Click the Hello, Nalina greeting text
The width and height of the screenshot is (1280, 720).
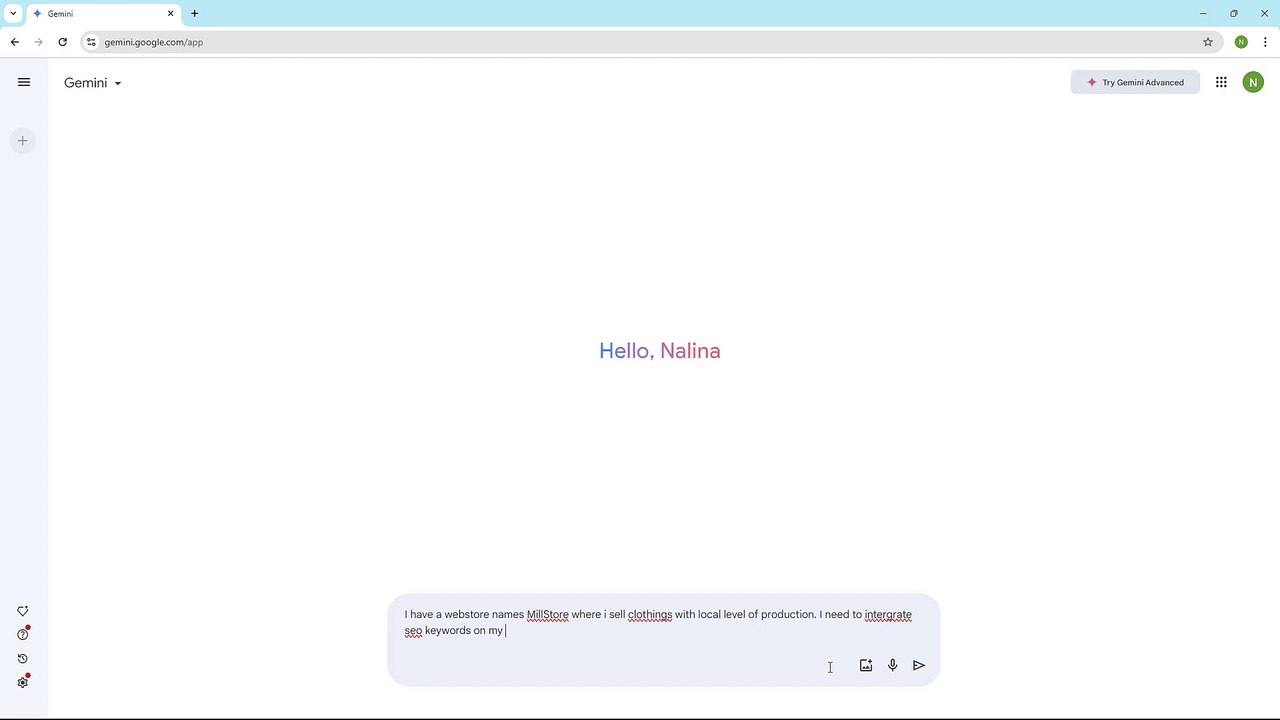coord(660,351)
